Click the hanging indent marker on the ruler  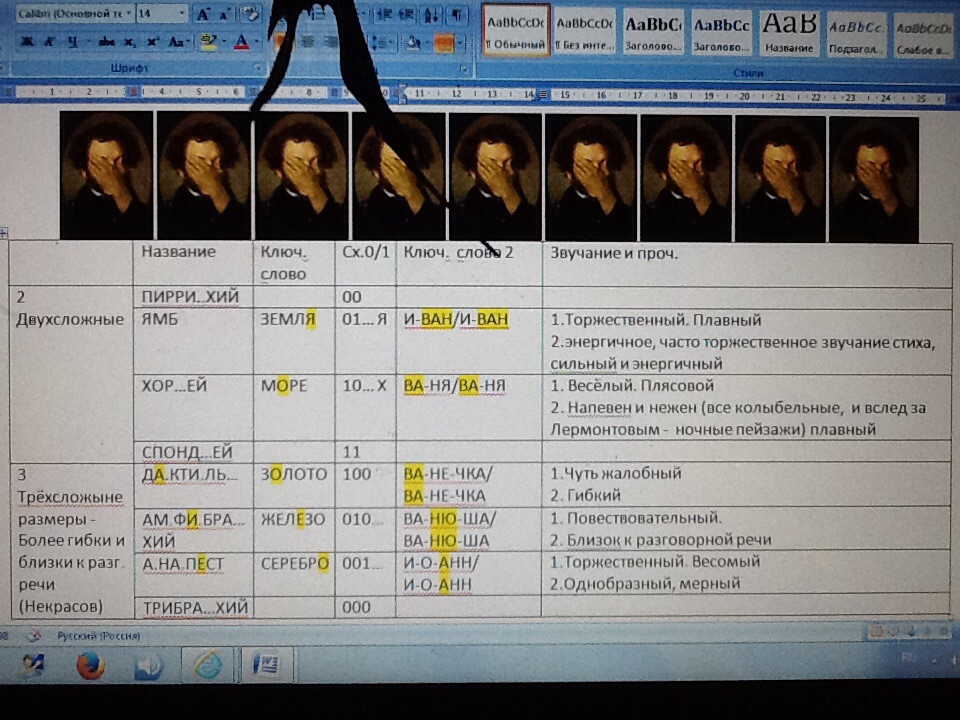point(402,97)
